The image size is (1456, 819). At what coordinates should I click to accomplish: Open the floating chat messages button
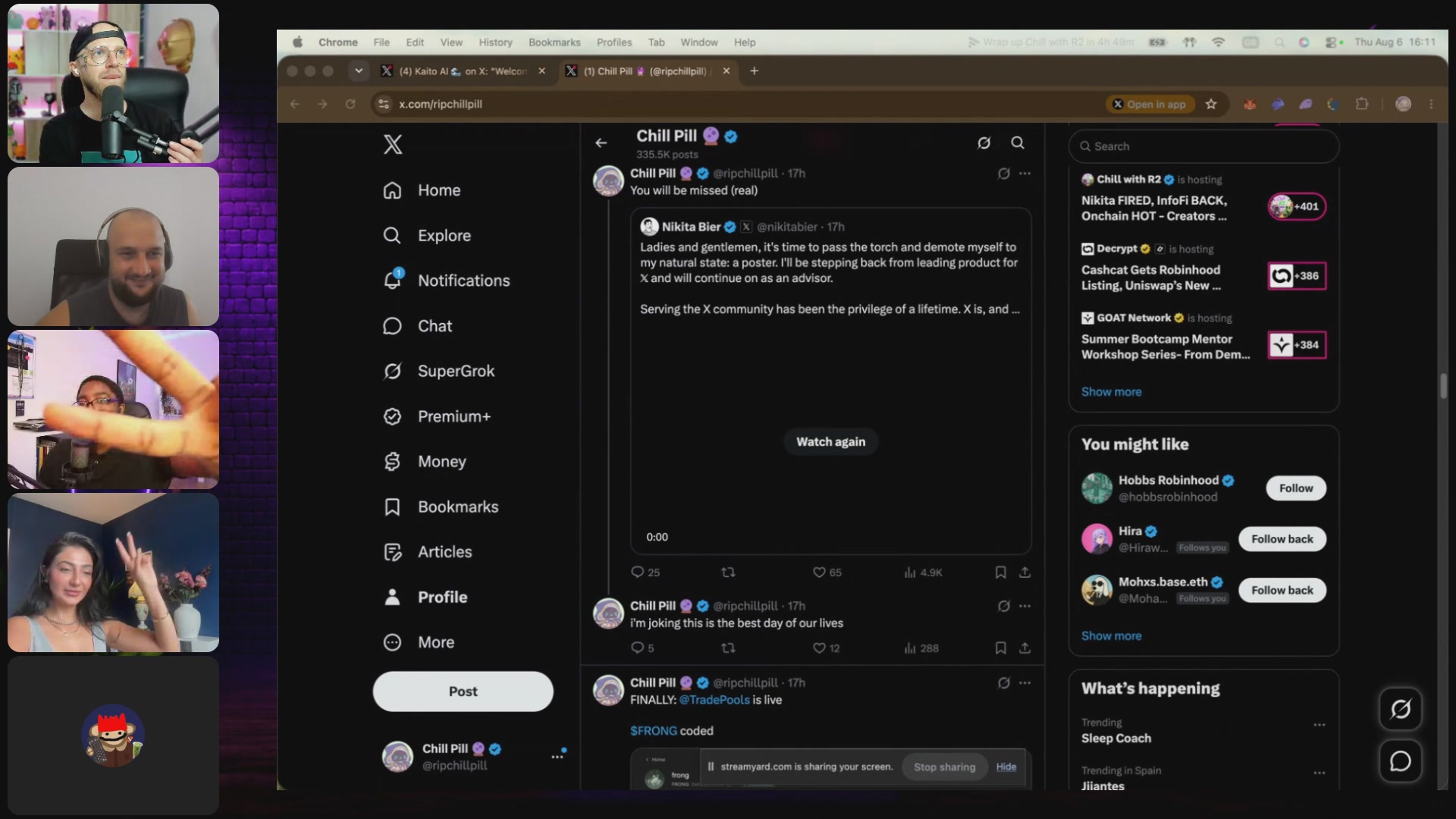click(x=1401, y=761)
